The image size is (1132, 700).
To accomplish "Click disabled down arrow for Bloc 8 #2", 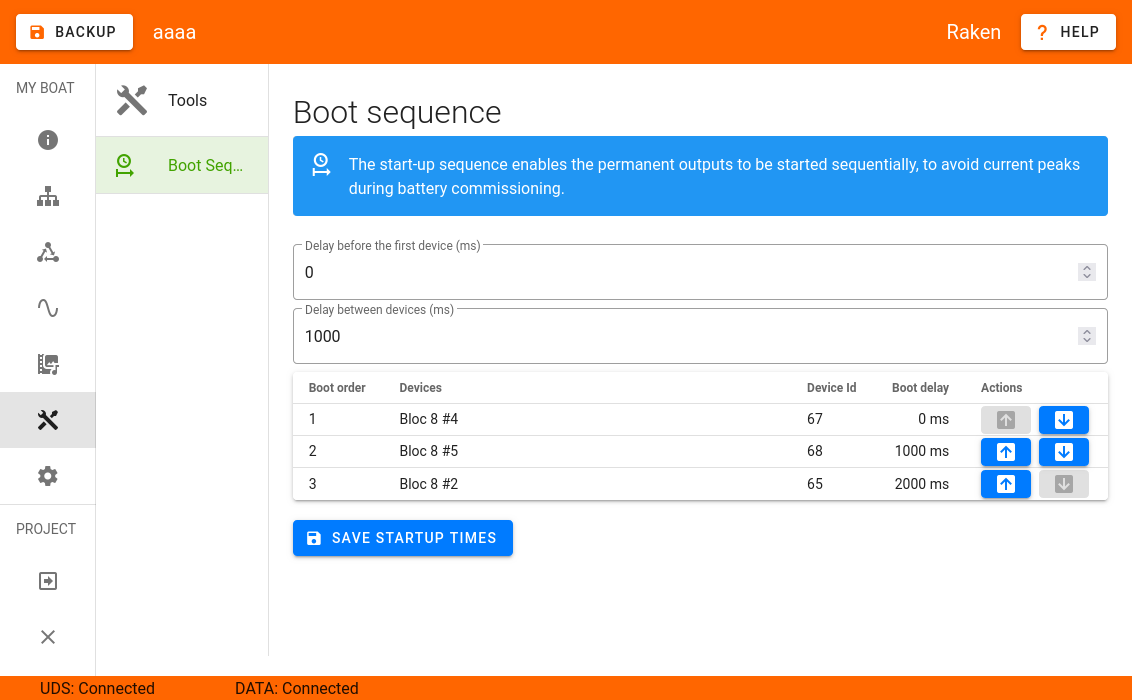I will pos(1063,484).
